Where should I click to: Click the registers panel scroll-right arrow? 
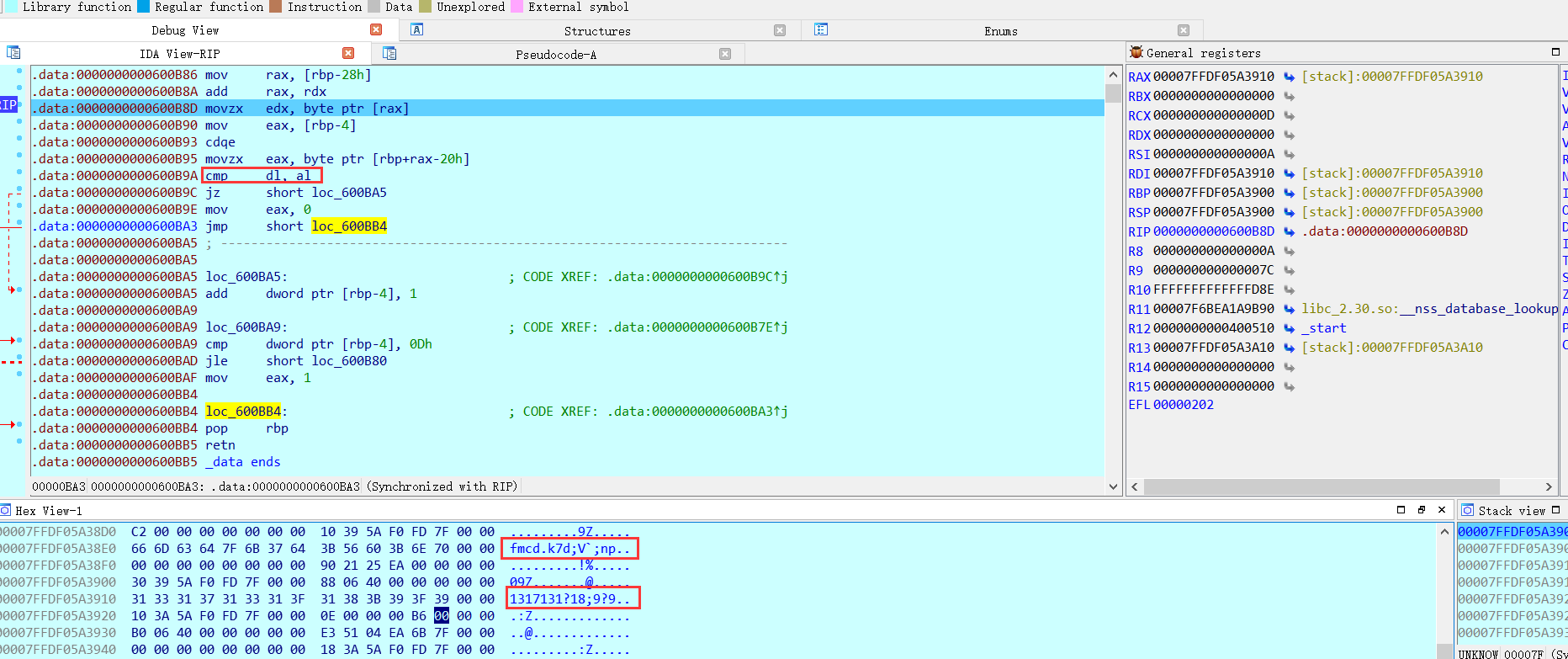tap(1549, 486)
